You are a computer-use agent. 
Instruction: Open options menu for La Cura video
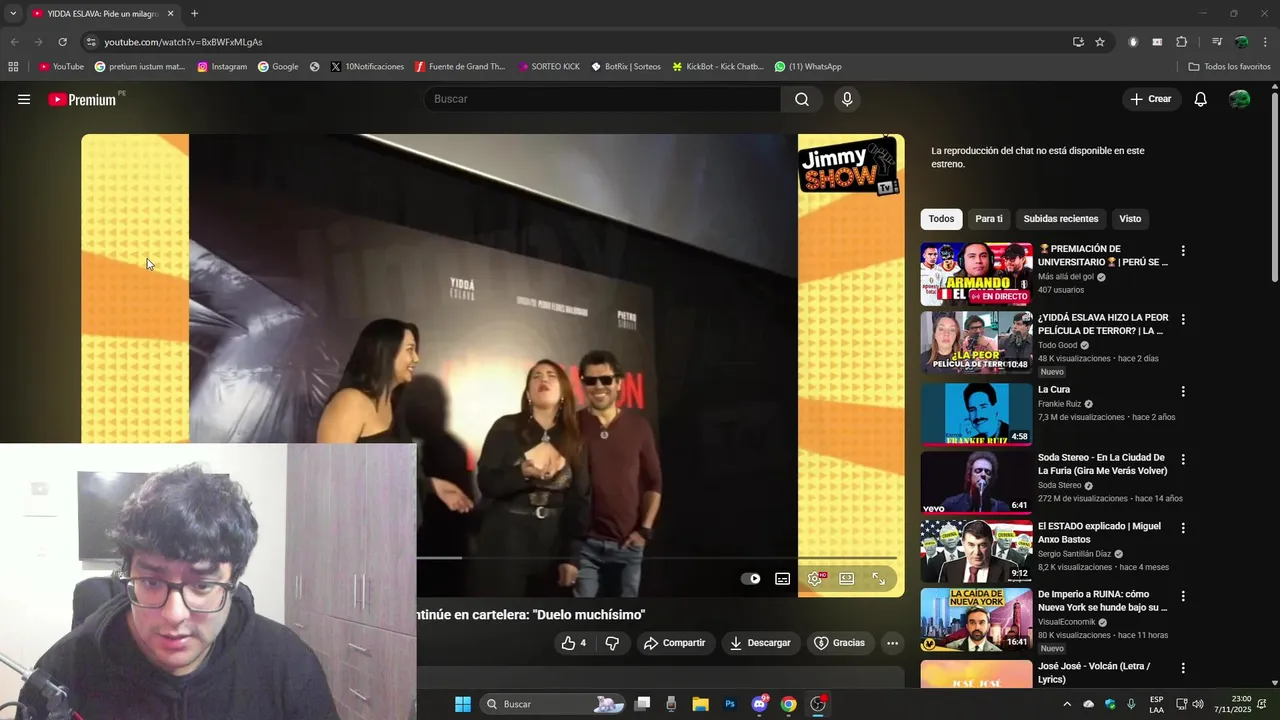click(x=1183, y=391)
